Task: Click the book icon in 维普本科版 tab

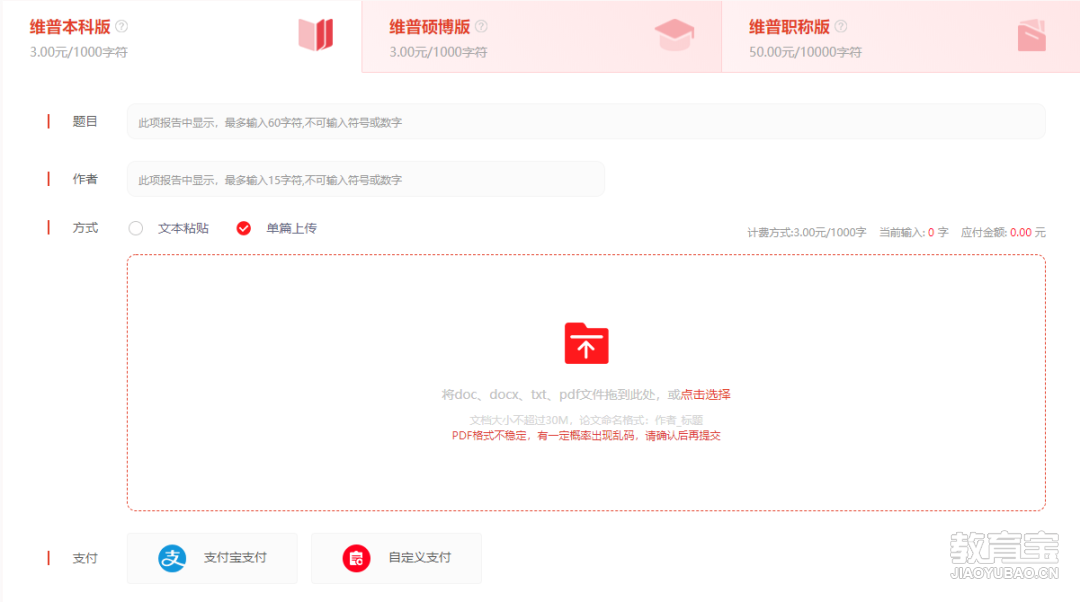Action: [x=315, y=34]
